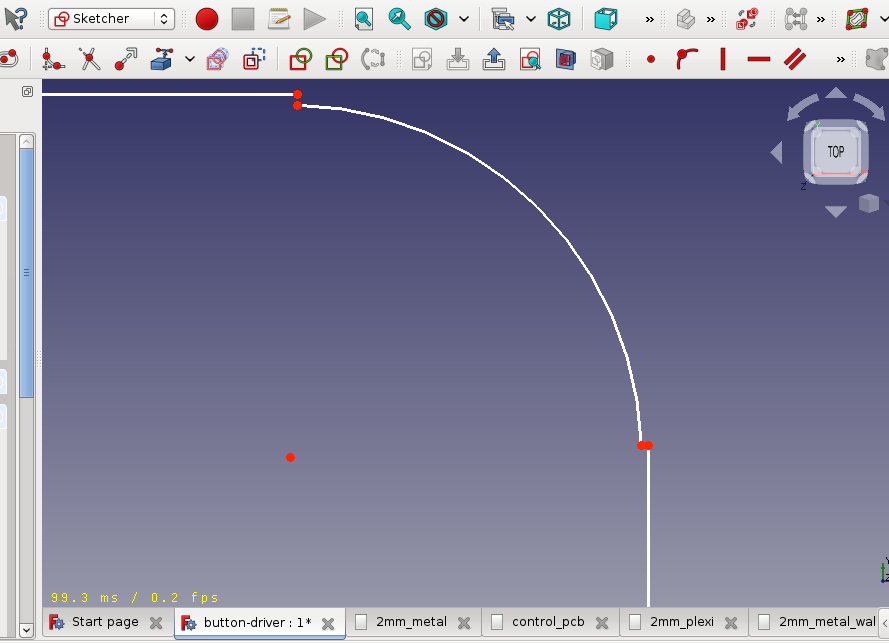Image resolution: width=889 pixels, height=643 pixels.
Task: Rotate the view using the left navigation arrow
Action: (x=777, y=151)
